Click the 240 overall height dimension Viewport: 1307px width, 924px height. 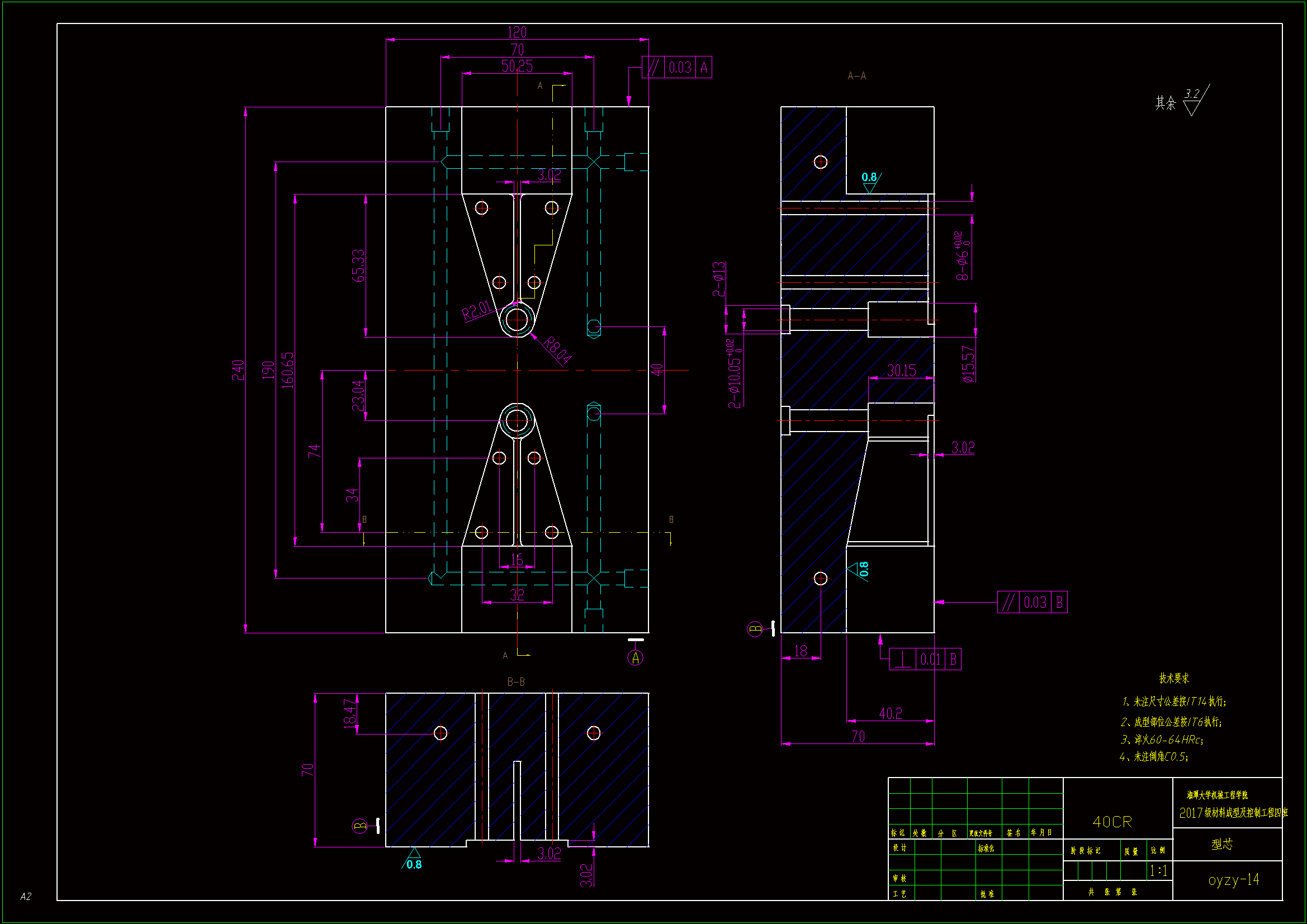pyautogui.click(x=238, y=370)
